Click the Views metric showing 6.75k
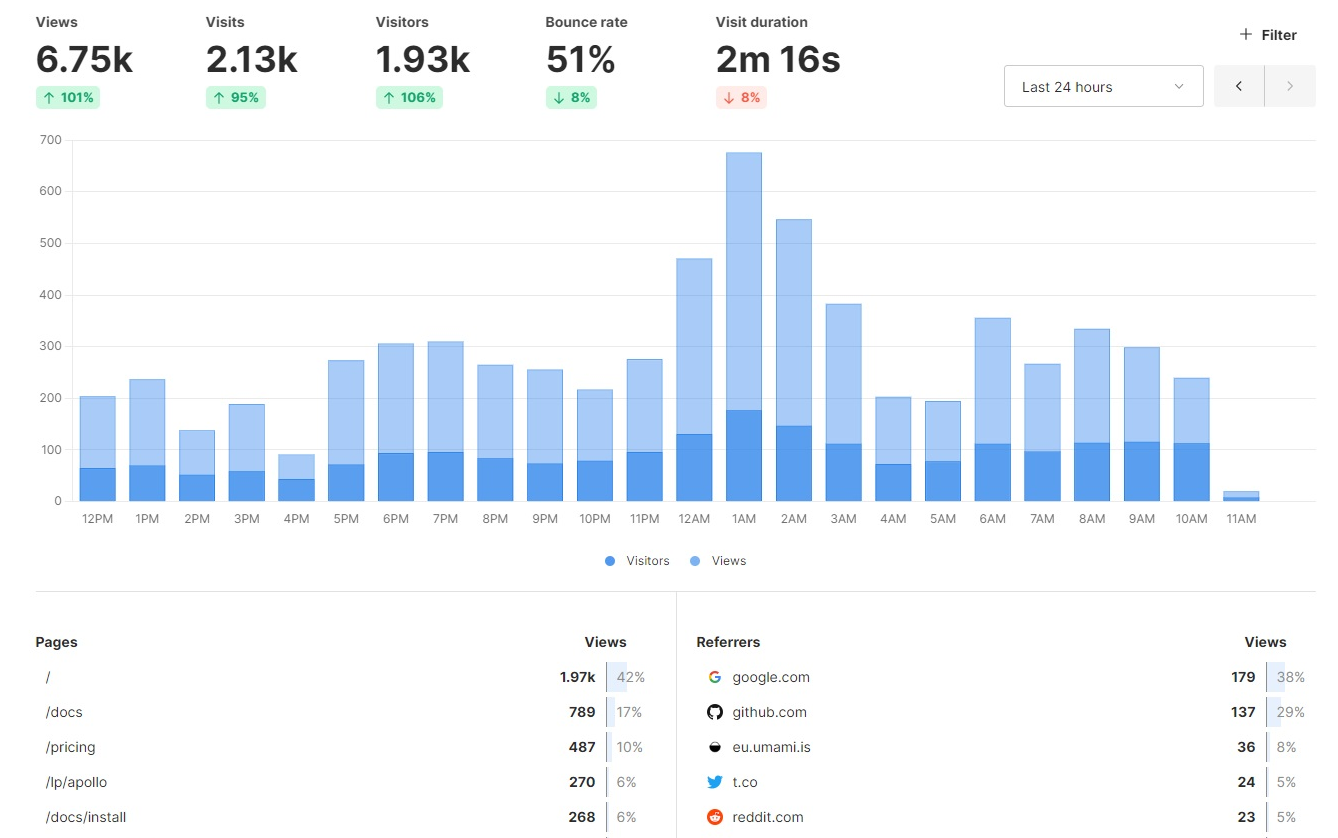 pyautogui.click(x=84, y=60)
